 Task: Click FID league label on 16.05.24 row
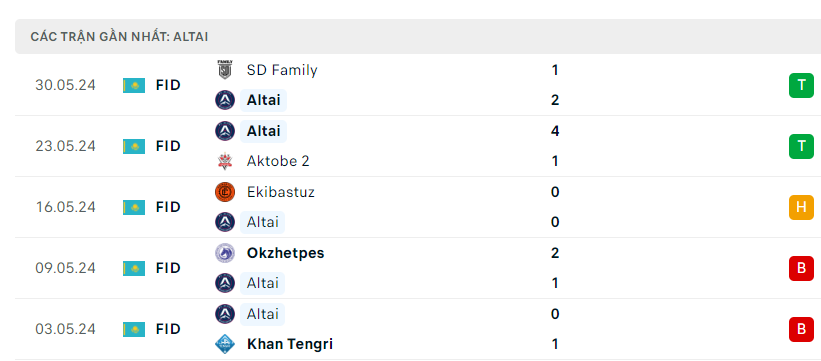pos(168,207)
